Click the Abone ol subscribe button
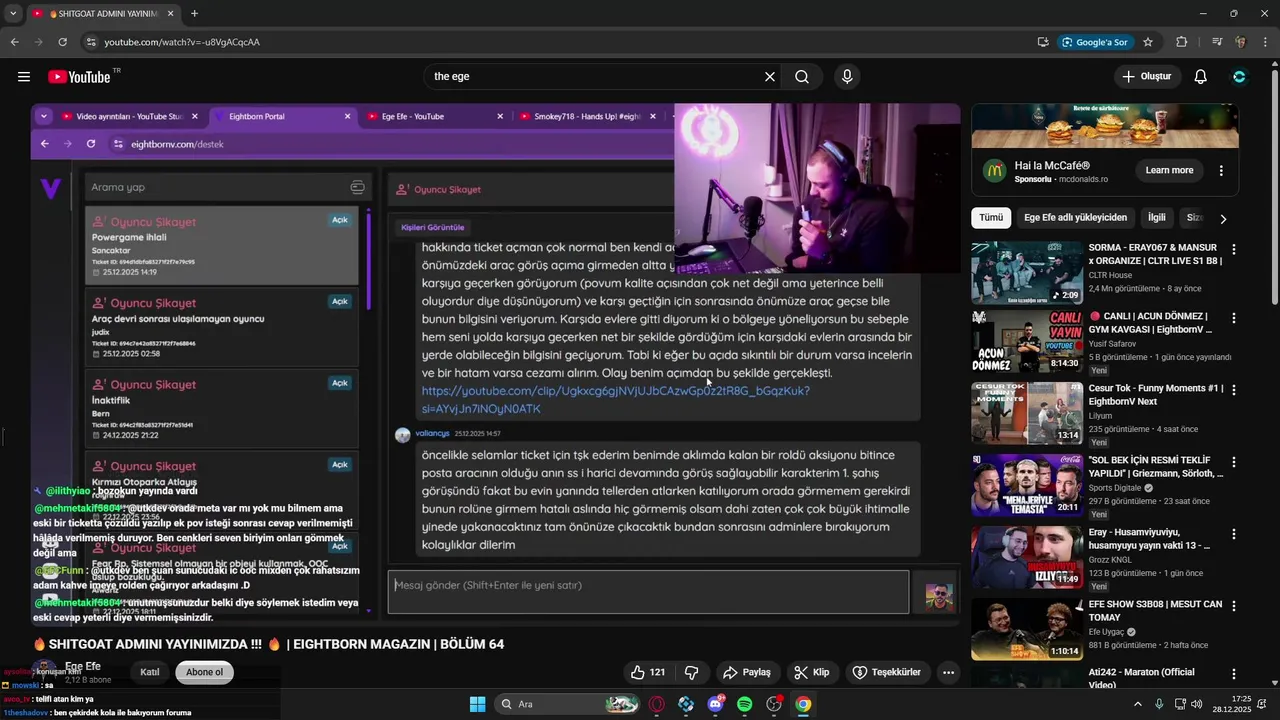The height and width of the screenshot is (720, 1280). tap(204, 672)
